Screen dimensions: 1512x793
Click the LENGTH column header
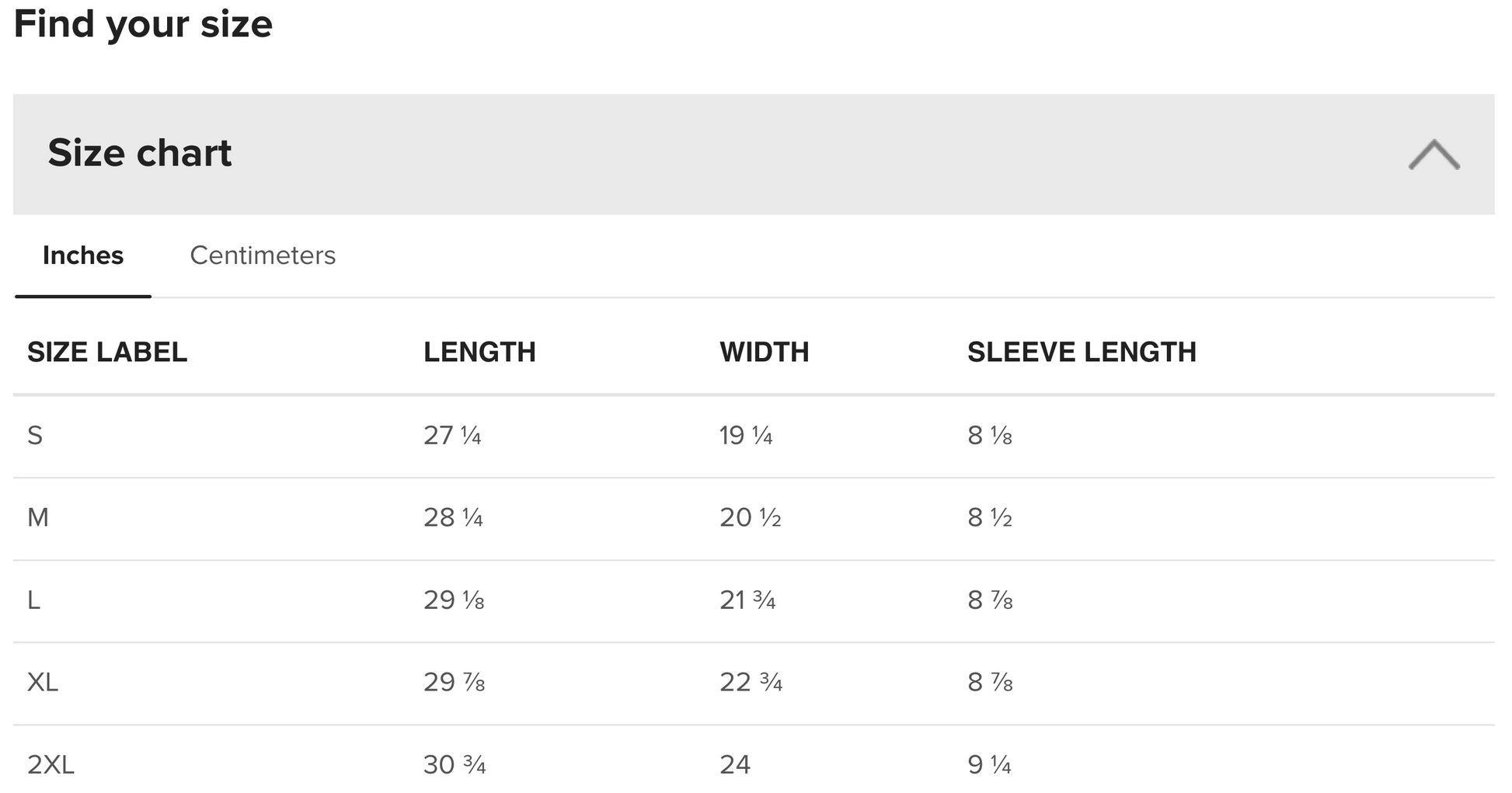pyautogui.click(x=479, y=353)
